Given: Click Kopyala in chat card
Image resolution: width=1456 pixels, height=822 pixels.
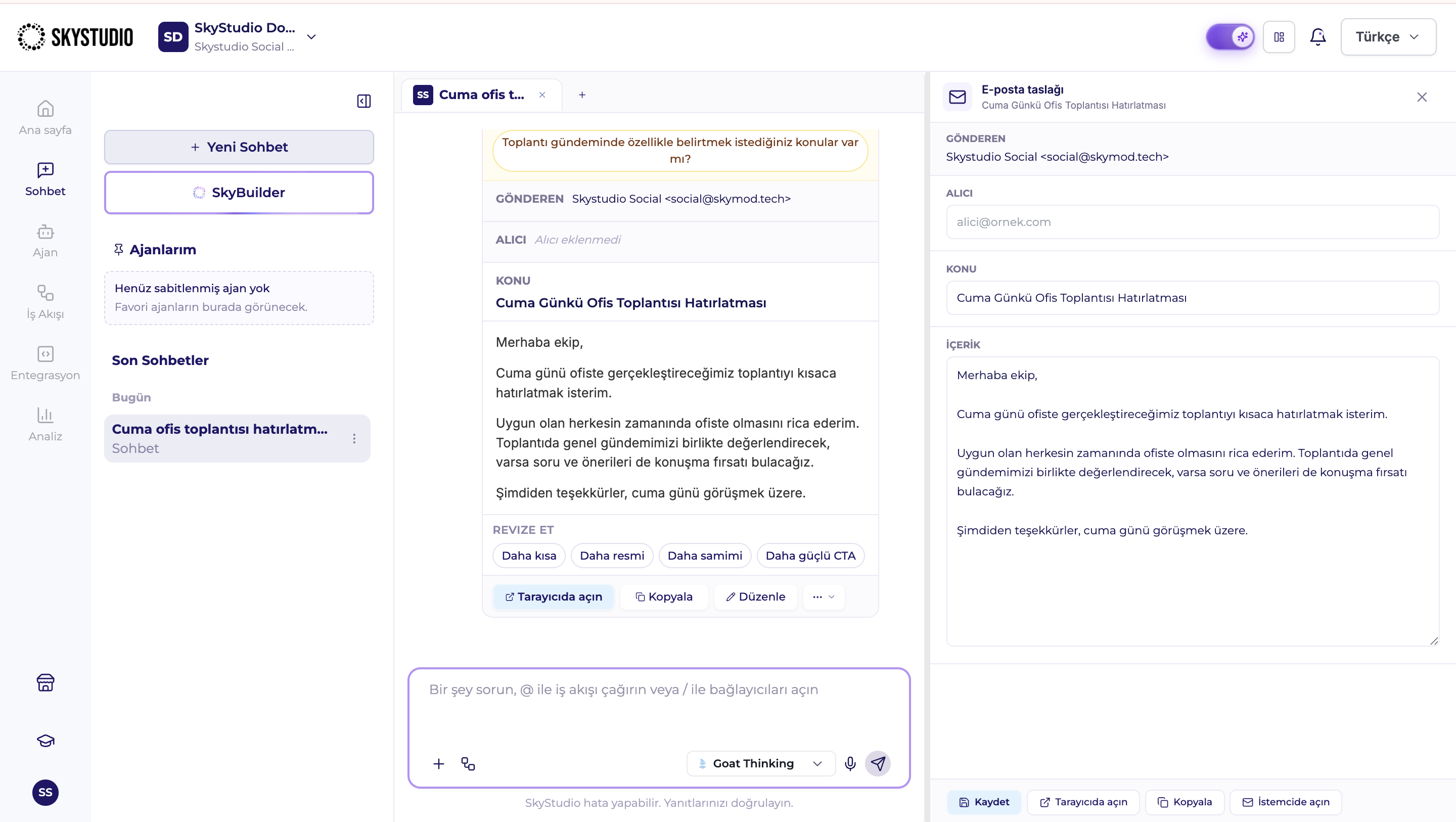Looking at the screenshot, I should [664, 597].
